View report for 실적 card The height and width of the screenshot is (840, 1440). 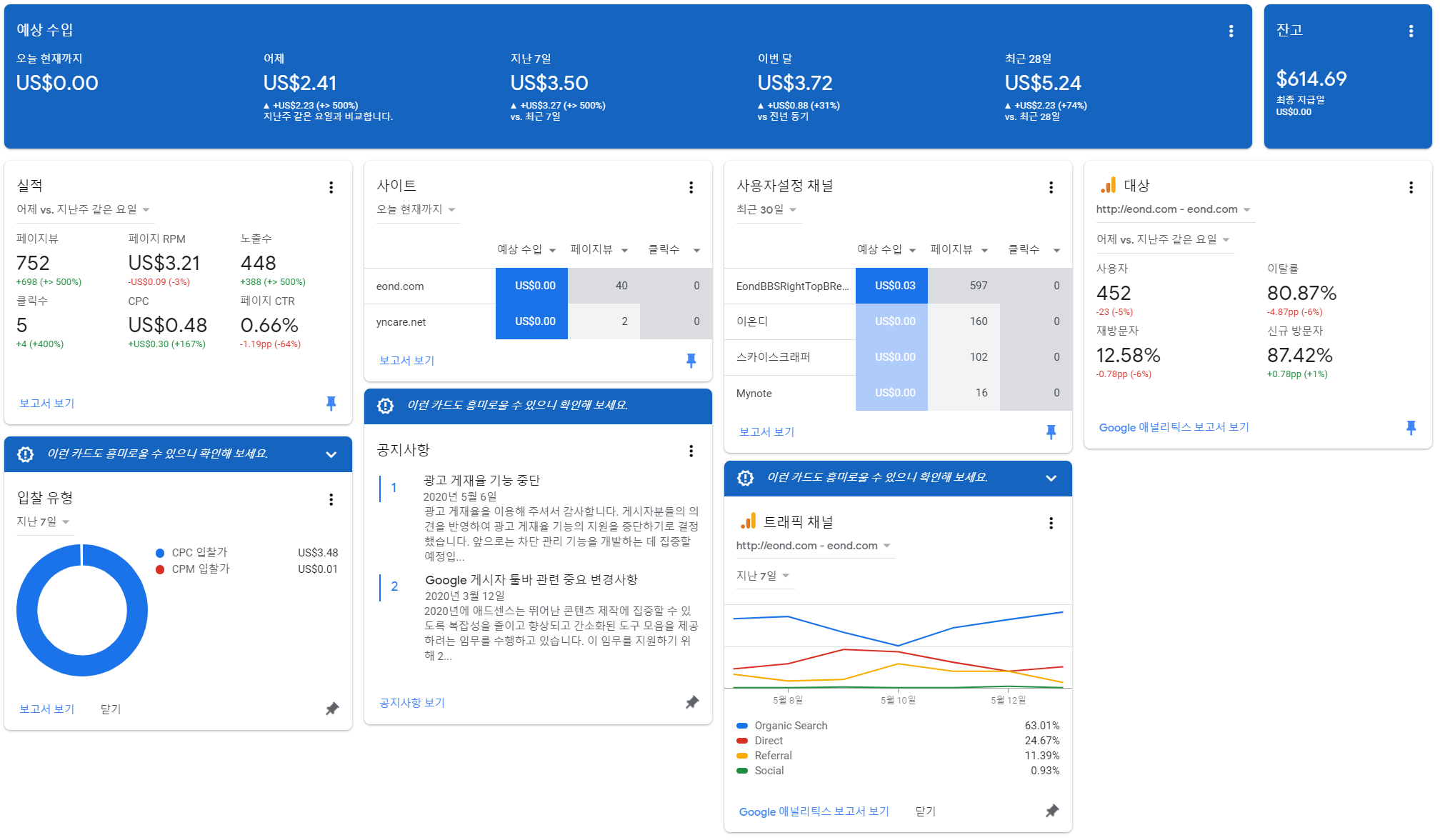[x=47, y=404]
